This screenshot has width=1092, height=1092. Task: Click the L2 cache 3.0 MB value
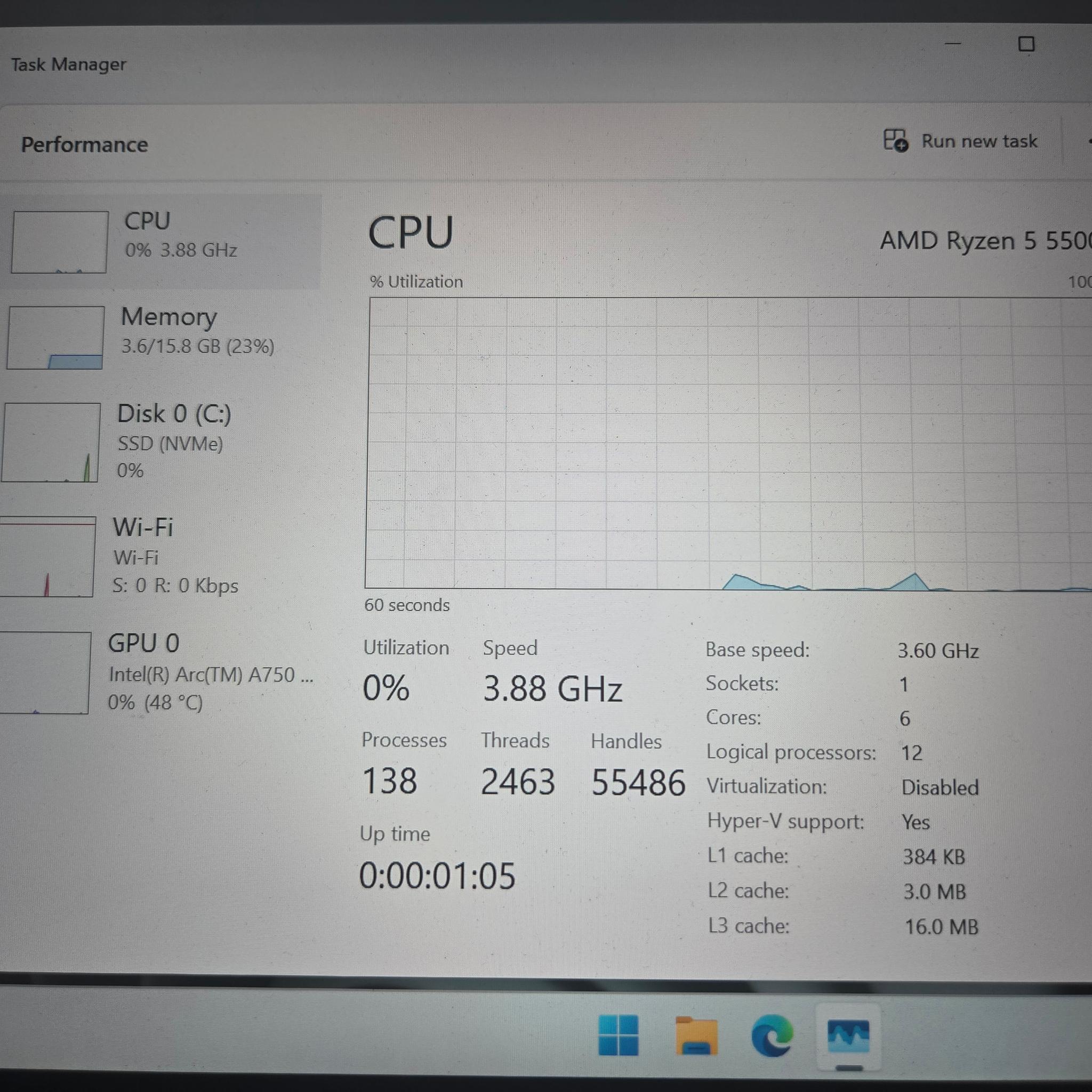click(x=935, y=892)
